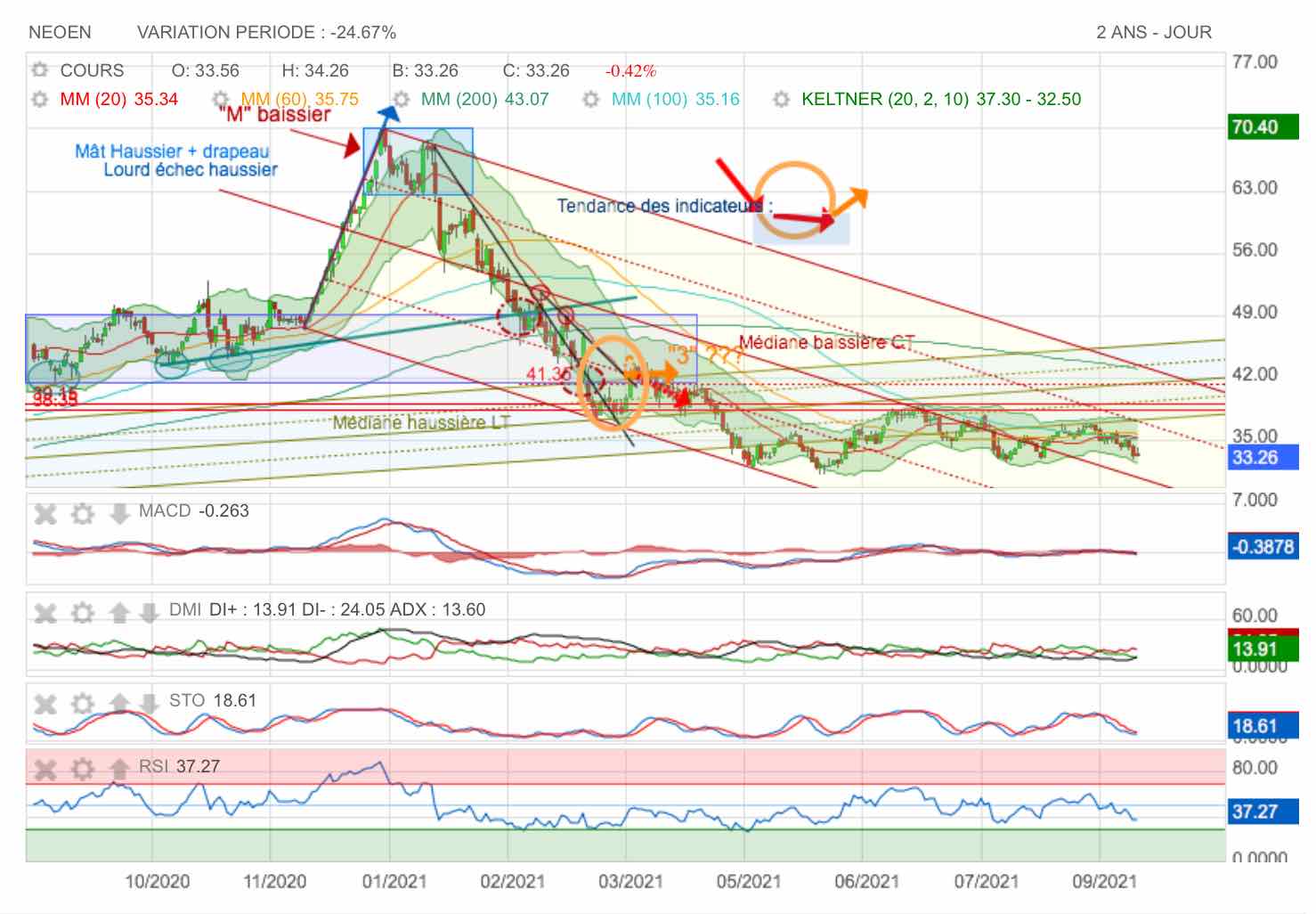Screen dimensions: 1316x914
Task: Move MACD panel down with arrow
Action: tap(119, 514)
